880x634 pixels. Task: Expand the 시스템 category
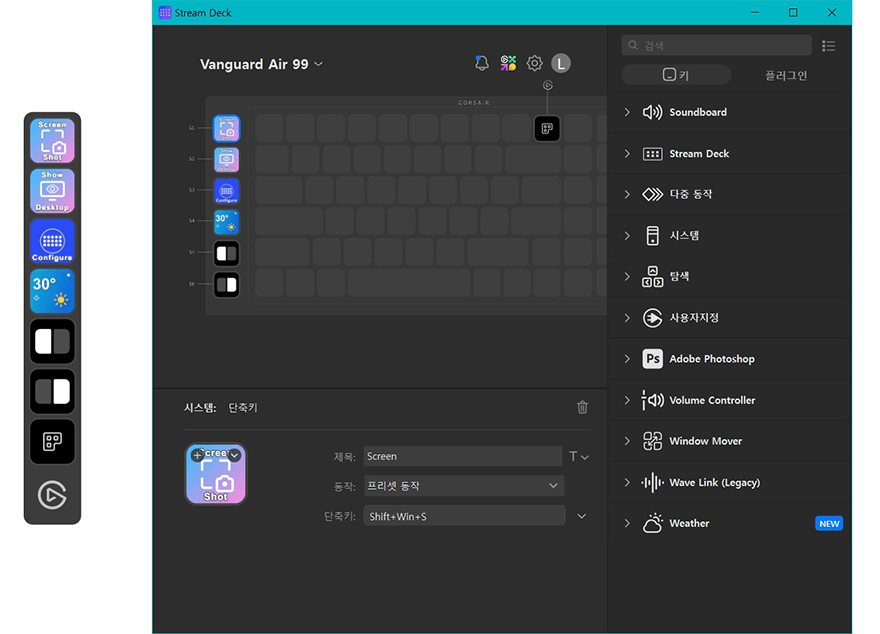coord(627,236)
